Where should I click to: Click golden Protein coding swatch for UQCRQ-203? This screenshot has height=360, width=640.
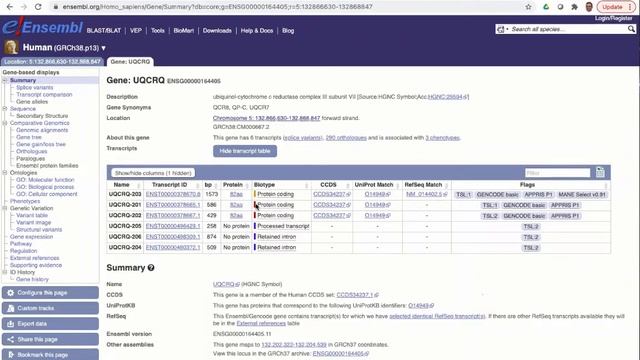pyautogui.click(x=255, y=194)
